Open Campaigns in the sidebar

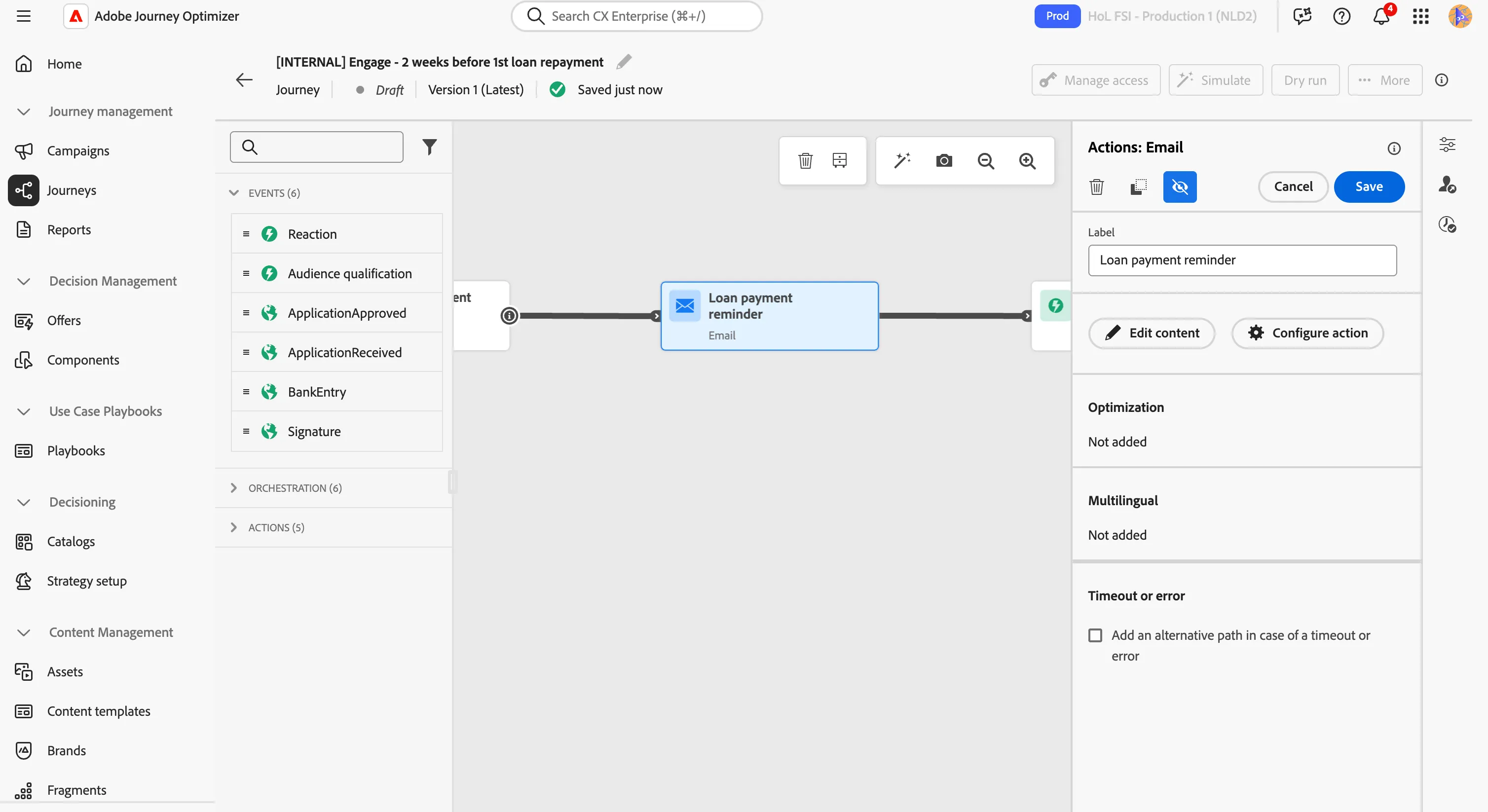pos(78,151)
